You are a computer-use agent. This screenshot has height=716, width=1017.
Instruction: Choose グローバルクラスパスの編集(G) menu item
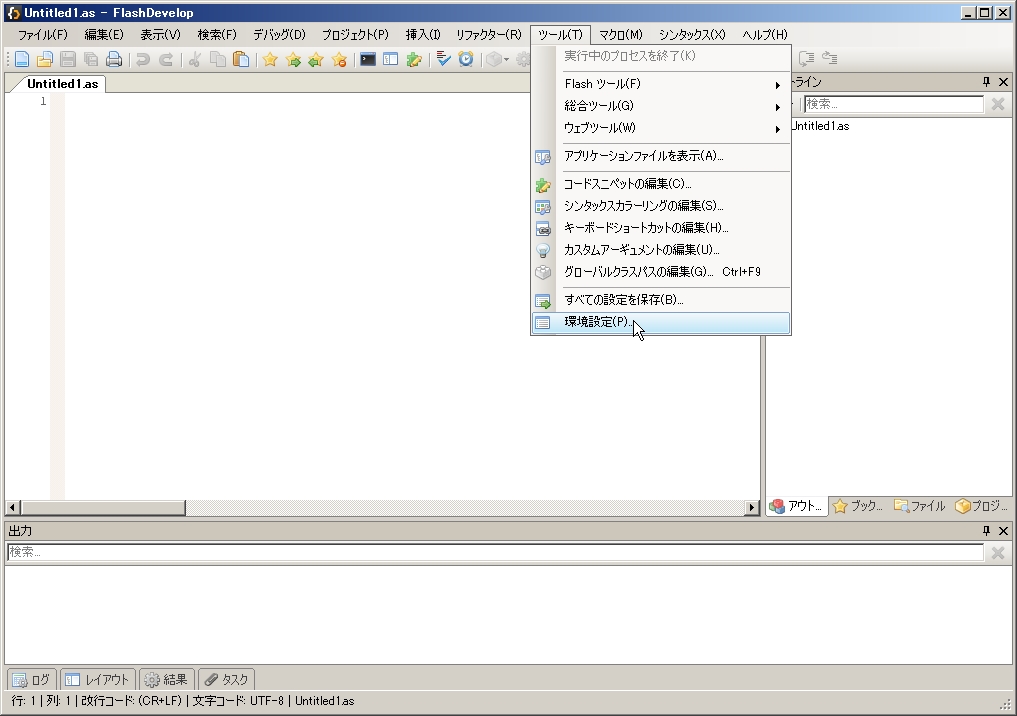click(661, 272)
